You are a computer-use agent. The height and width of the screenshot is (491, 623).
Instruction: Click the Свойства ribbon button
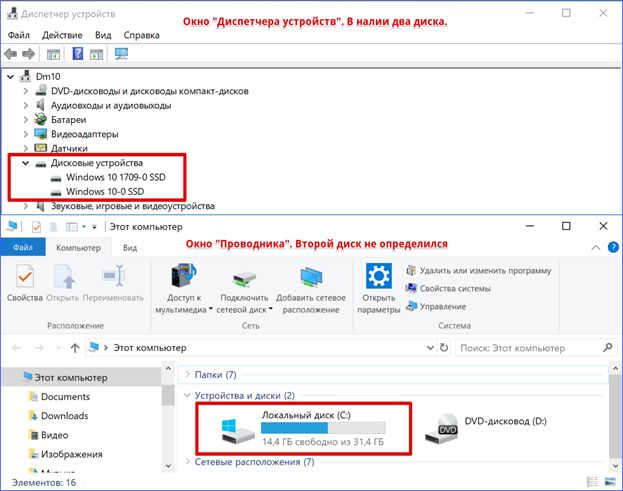coord(25,283)
